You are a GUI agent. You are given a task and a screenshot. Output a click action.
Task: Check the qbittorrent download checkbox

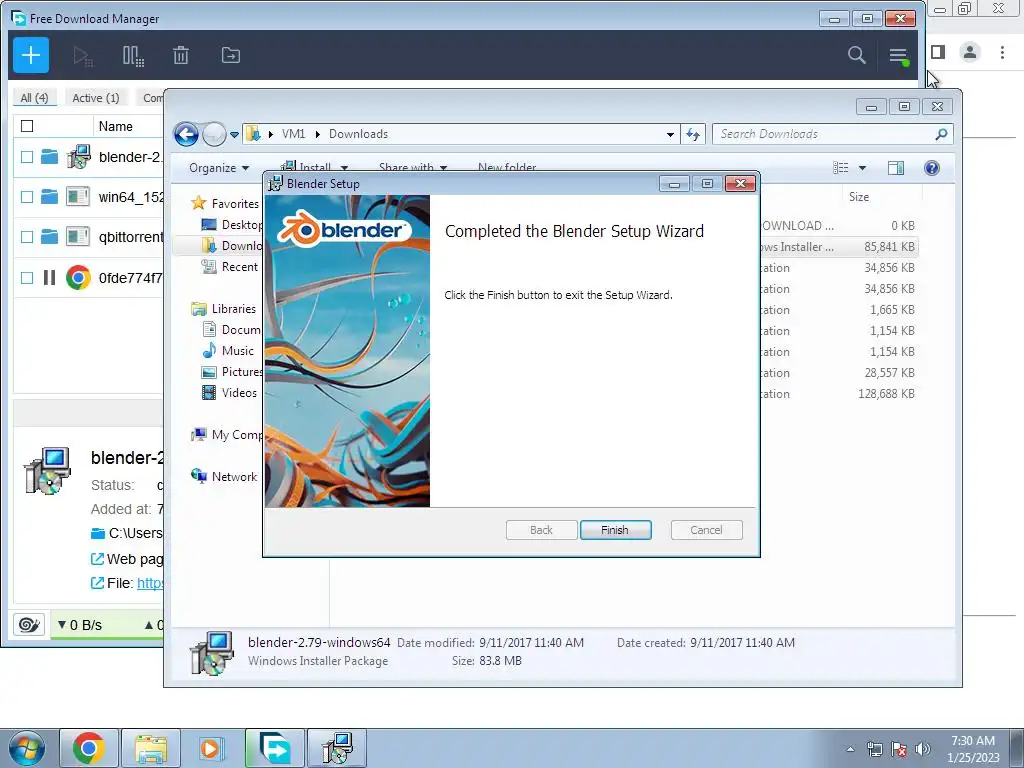[x=27, y=236]
